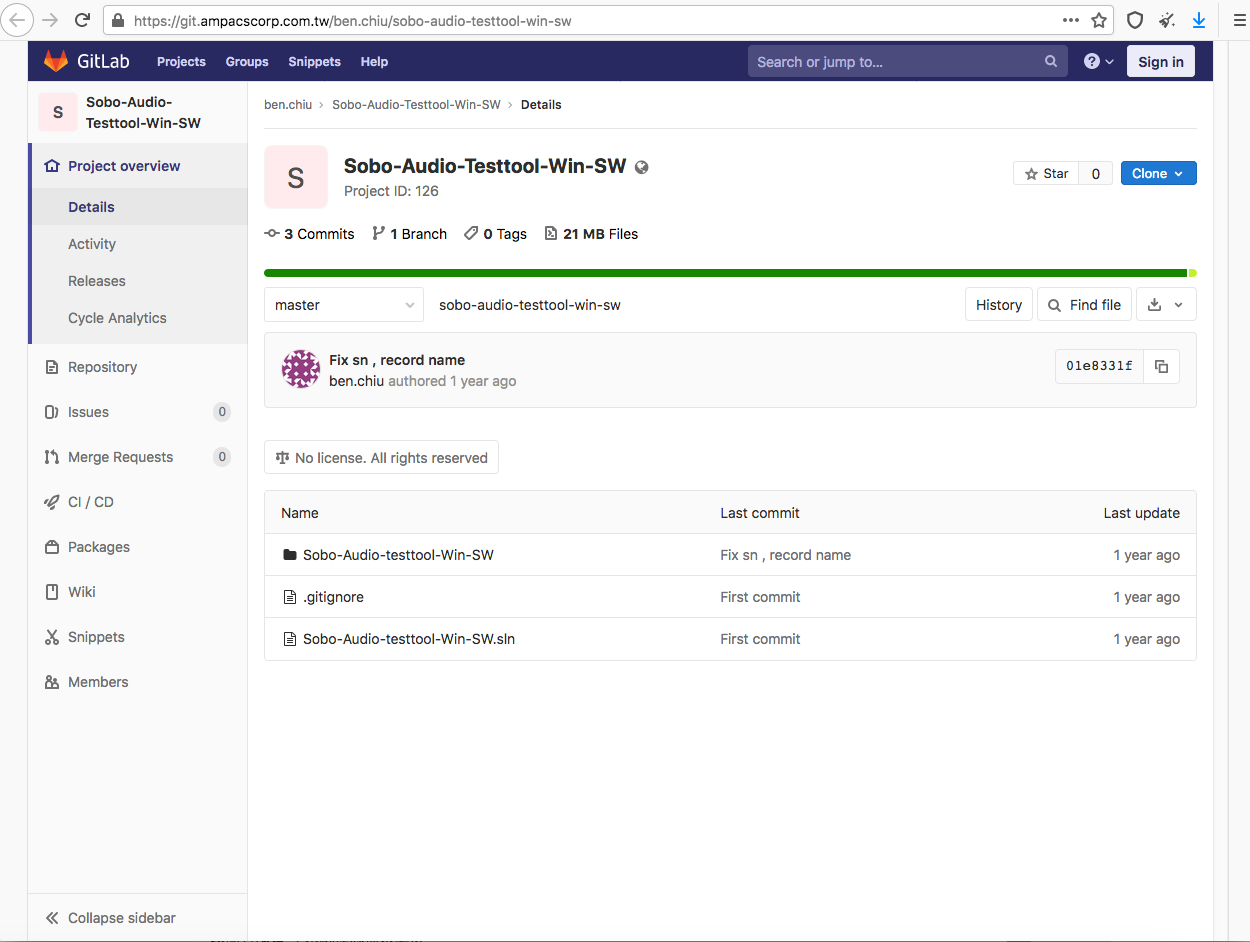
Task: Open the 3 Commits link
Action: [x=309, y=234]
